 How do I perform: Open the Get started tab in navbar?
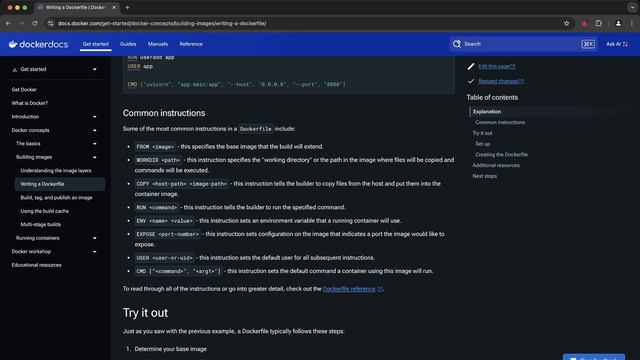click(x=96, y=44)
